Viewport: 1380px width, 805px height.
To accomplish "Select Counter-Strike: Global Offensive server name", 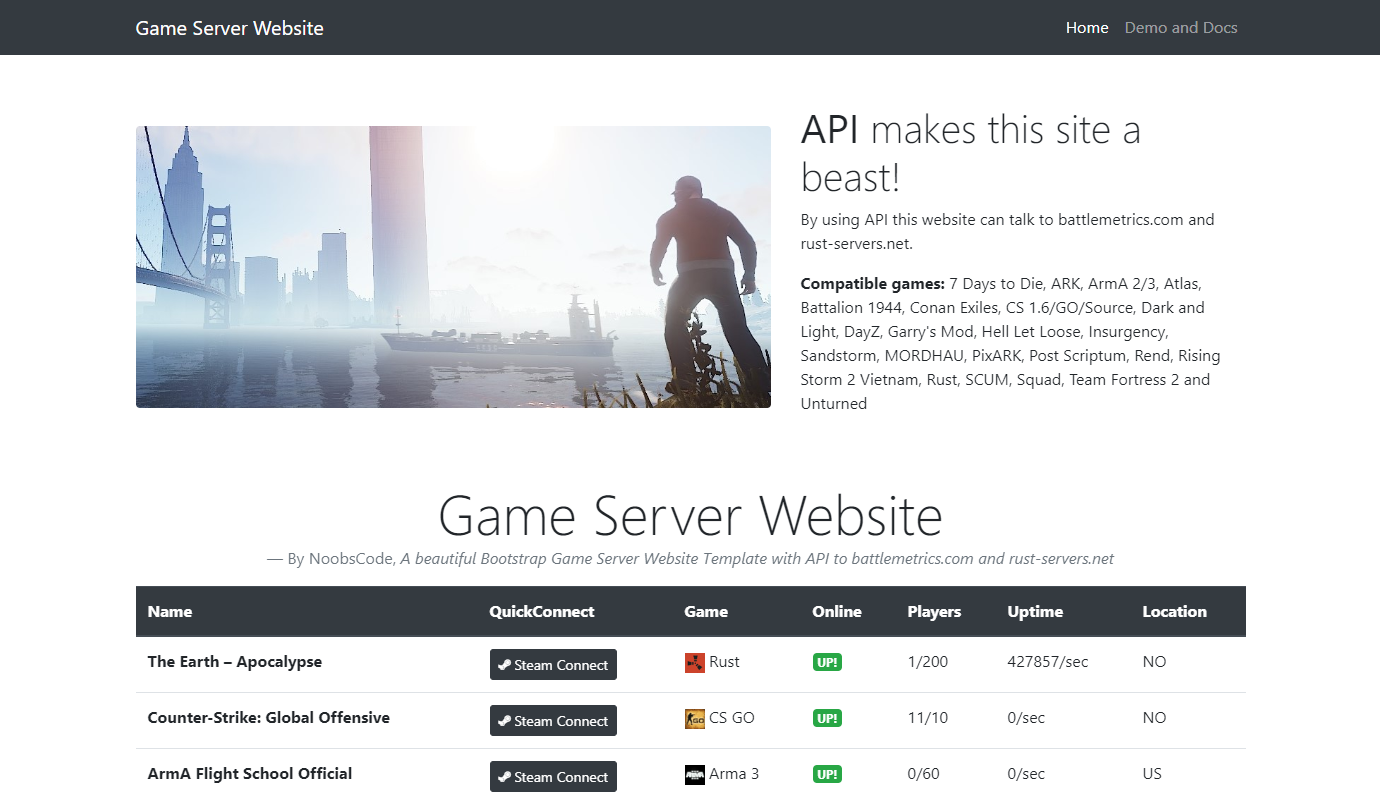I will (x=269, y=718).
